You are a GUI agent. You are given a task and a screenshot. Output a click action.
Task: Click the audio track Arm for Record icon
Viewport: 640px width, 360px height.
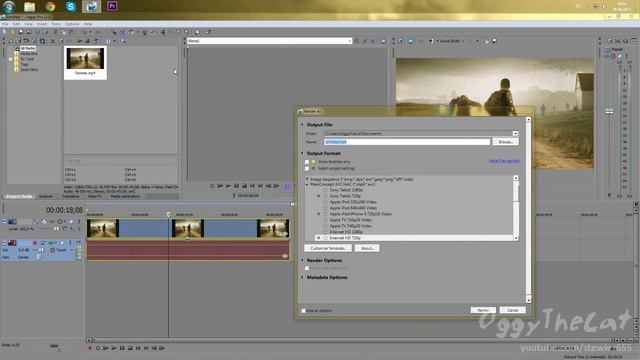click(35, 243)
